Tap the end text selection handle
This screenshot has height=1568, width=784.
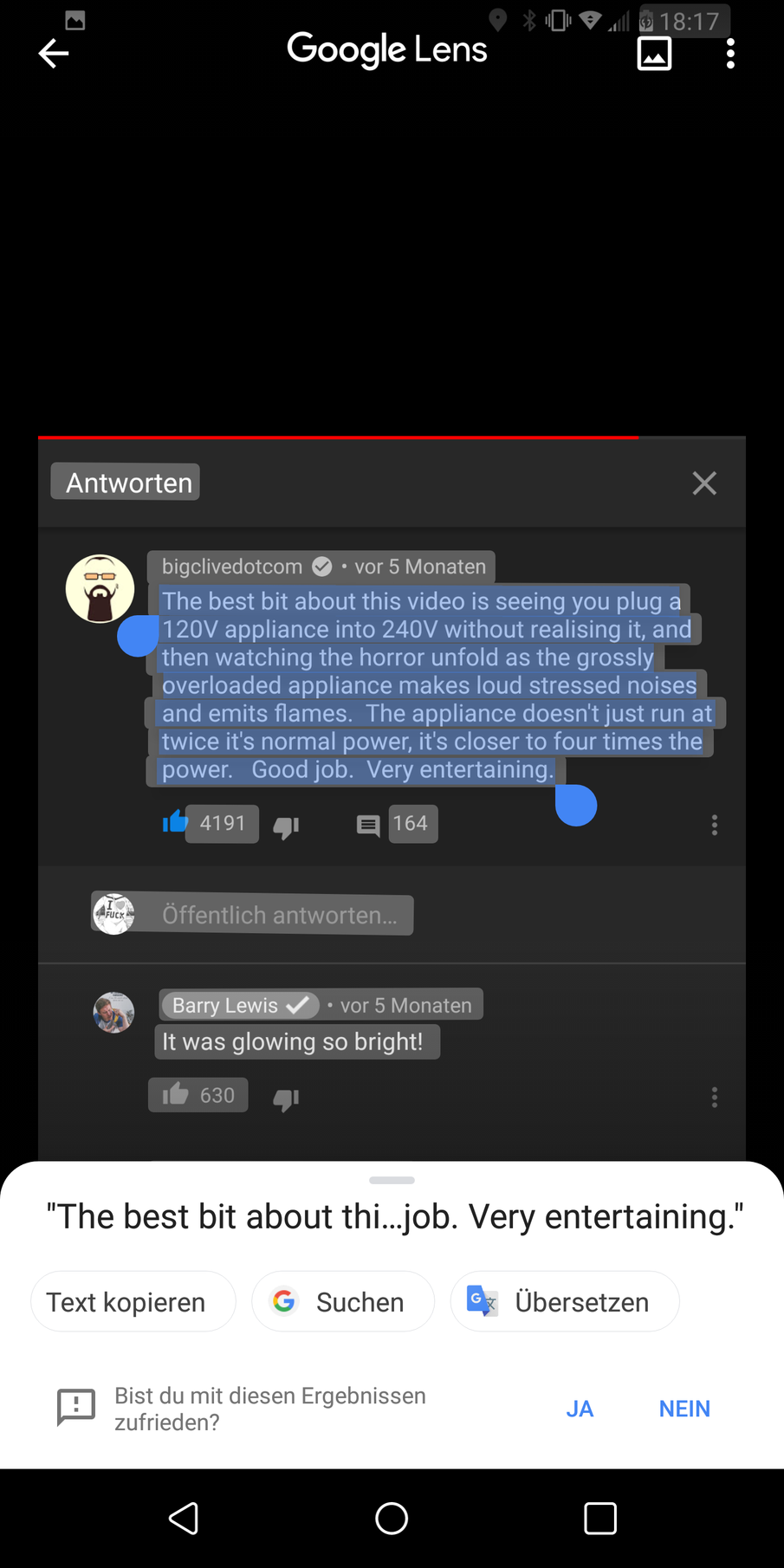click(576, 805)
